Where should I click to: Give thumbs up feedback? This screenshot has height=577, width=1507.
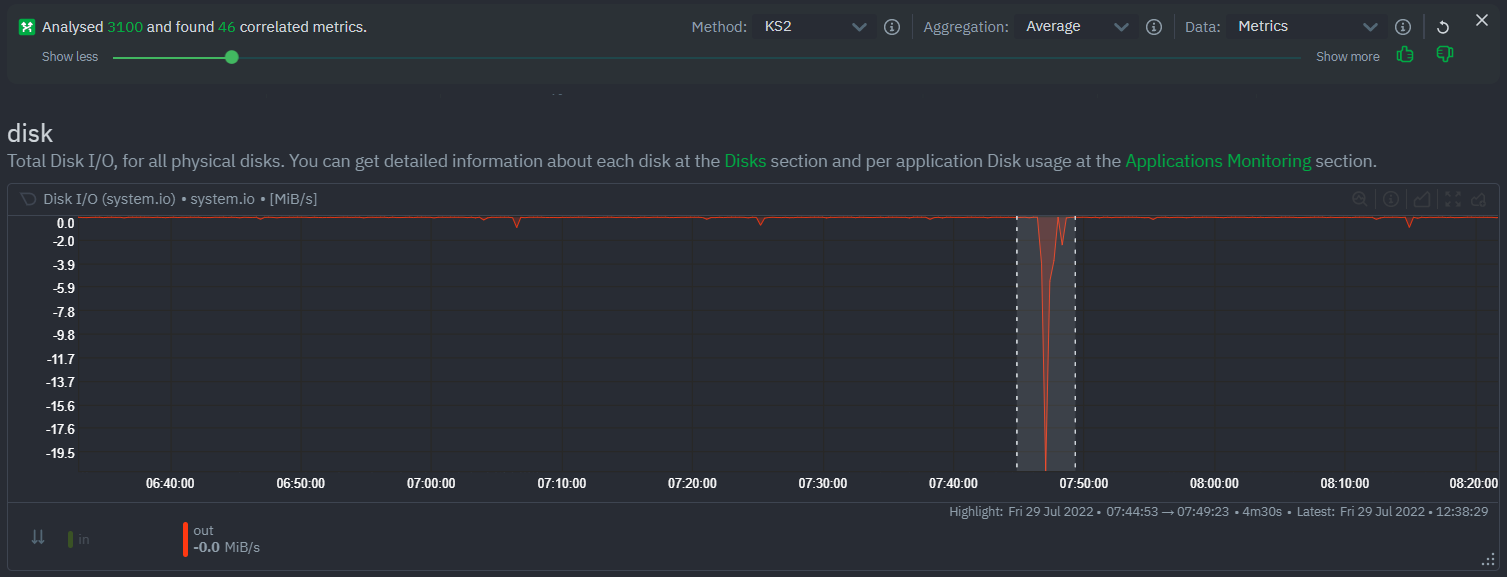tap(1405, 55)
